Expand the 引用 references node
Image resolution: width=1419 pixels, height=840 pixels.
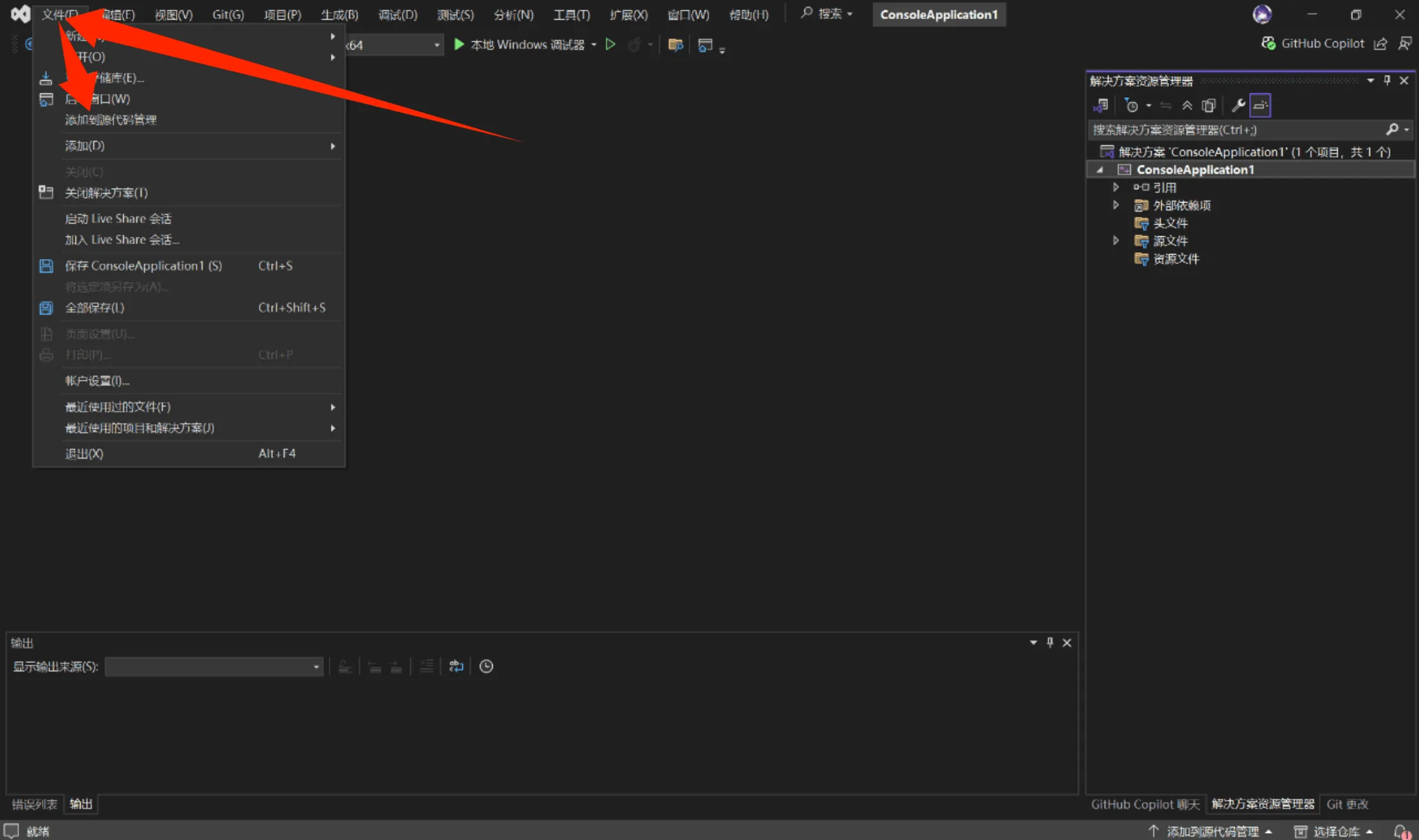(1116, 187)
